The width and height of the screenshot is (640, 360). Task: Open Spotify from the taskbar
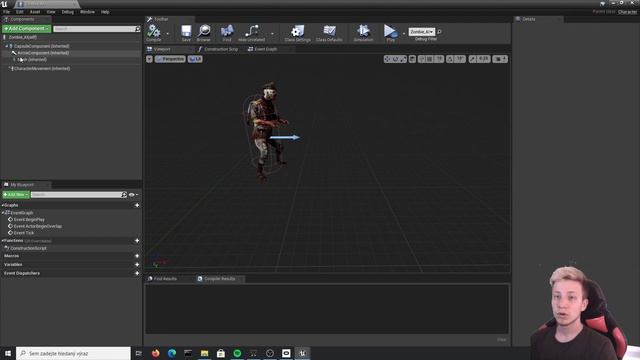coord(237,353)
